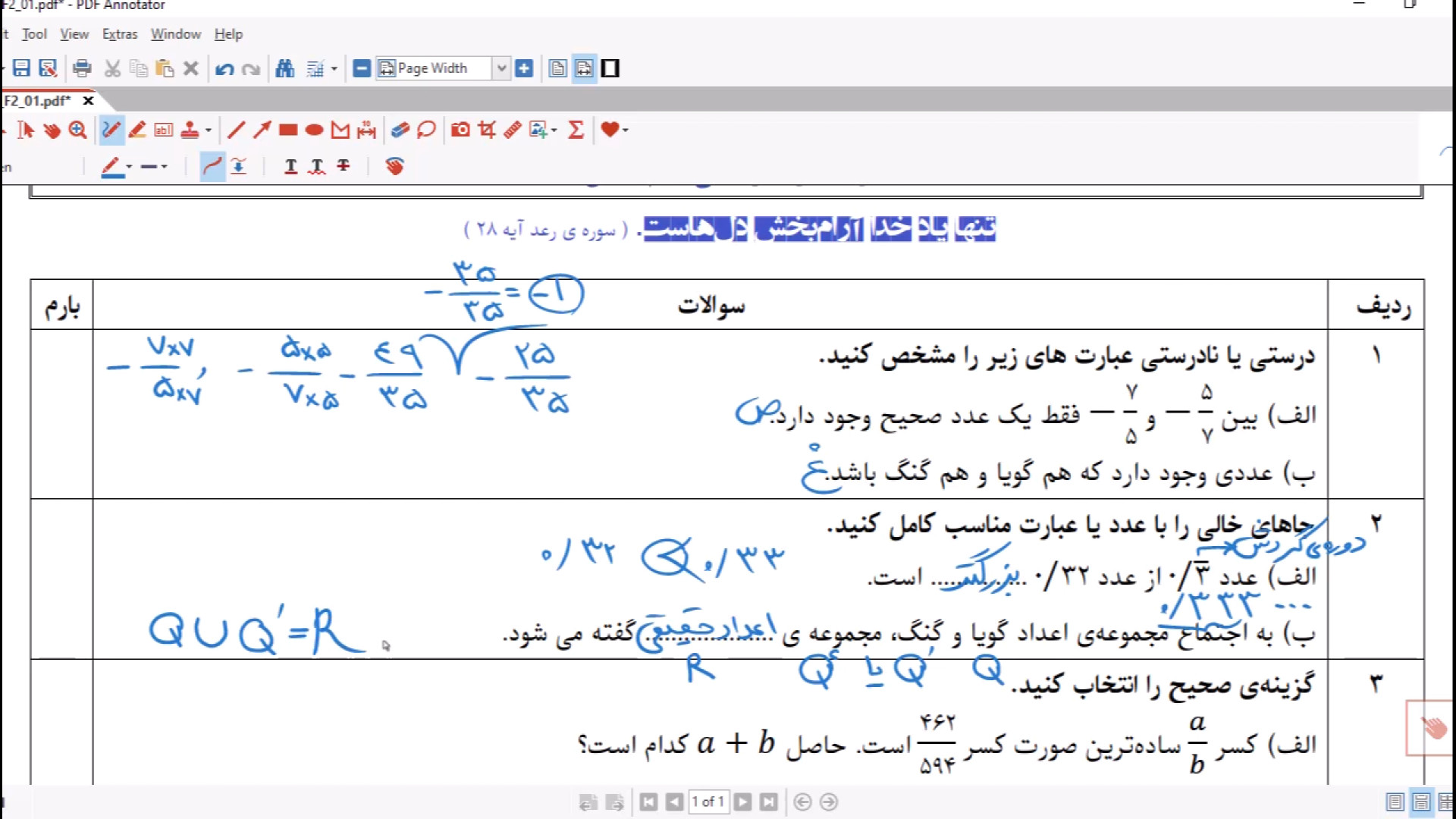Toggle freehand curve pen mode
1456x819 pixels.
(x=212, y=166)
